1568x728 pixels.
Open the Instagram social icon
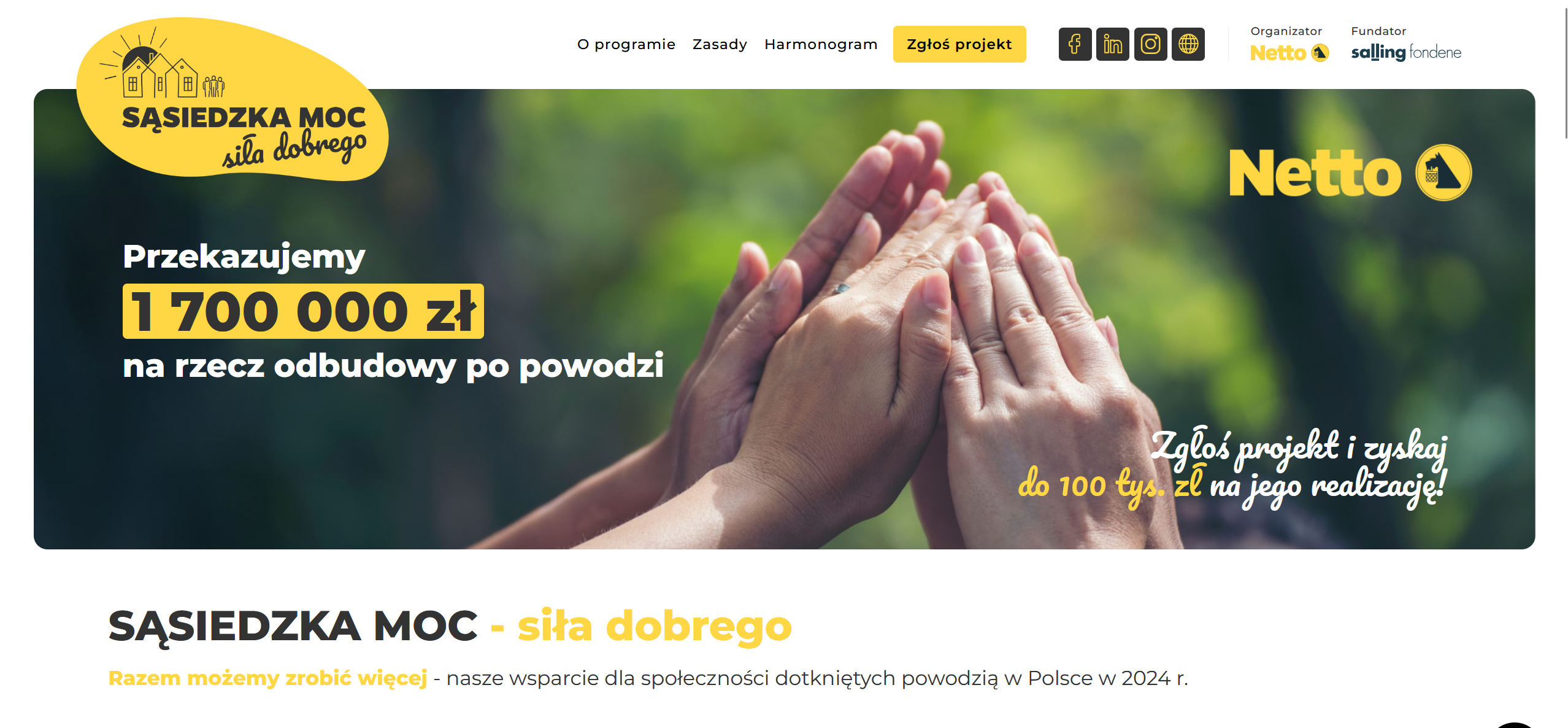click(1150, 44)
